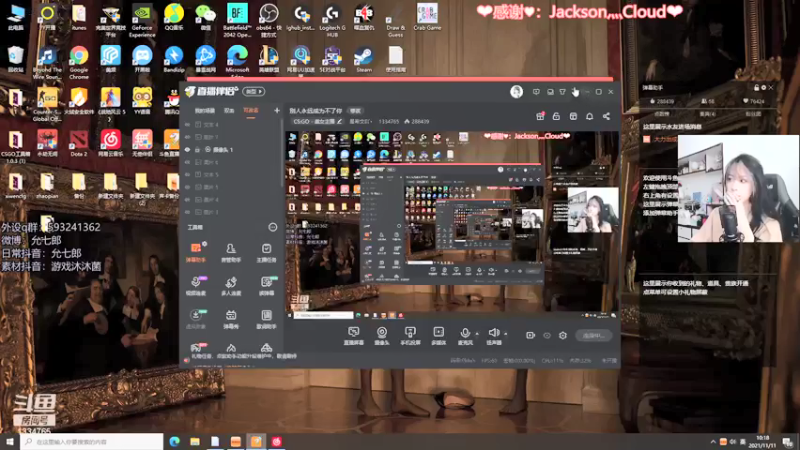
Task: Switch to the first scene tab above the source list
Action: click(x=205, y=110)
